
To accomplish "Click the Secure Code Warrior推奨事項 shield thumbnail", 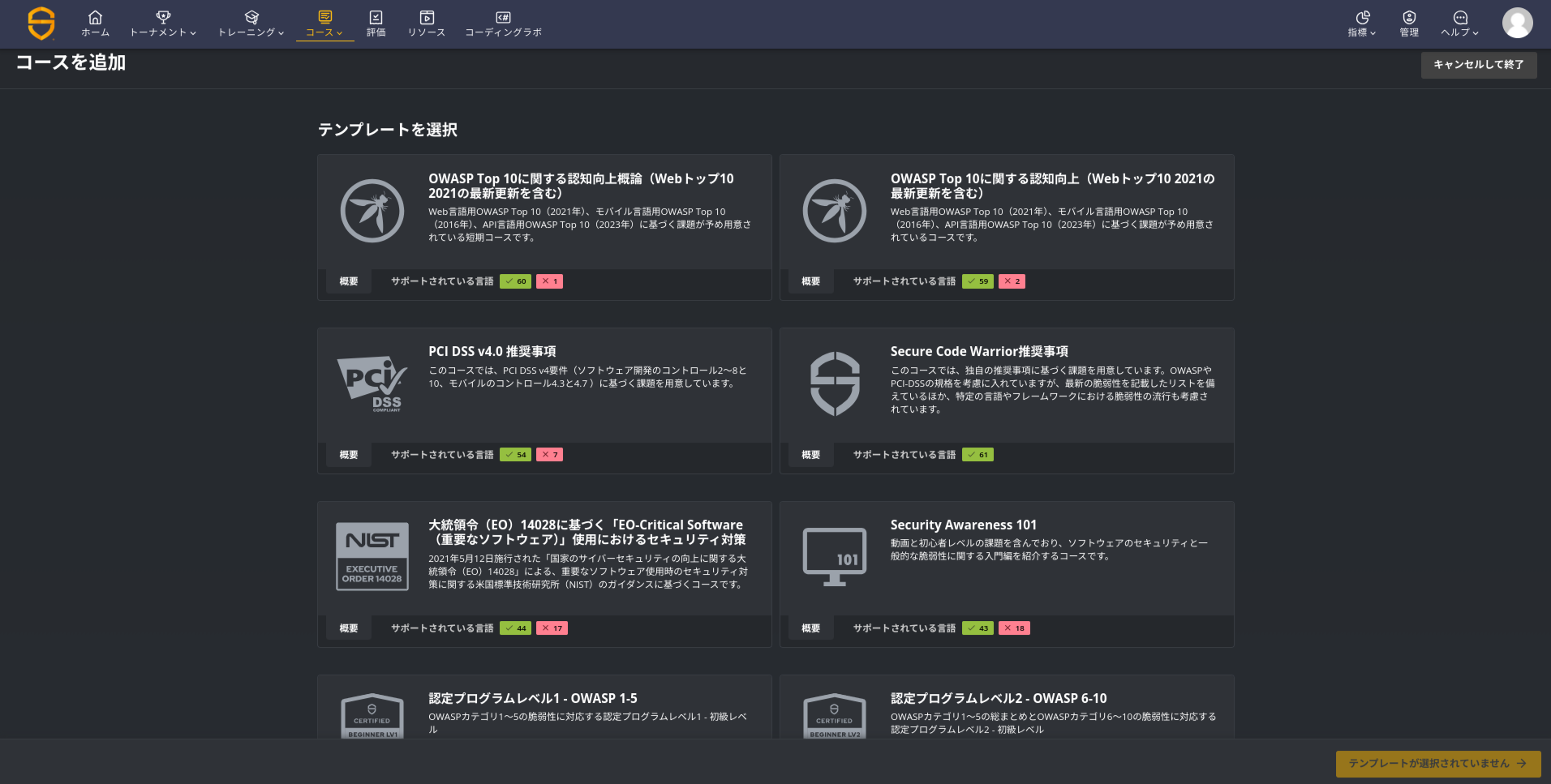I will (x=835, y=384).
